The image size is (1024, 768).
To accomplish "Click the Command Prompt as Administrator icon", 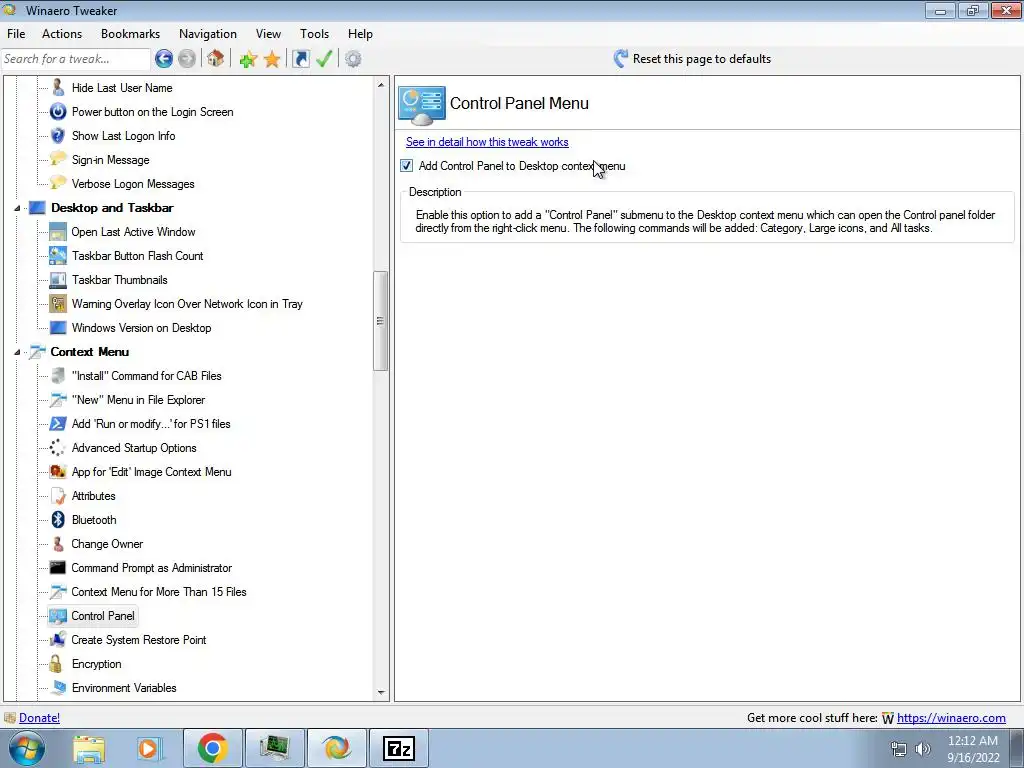I will point(58,568).
